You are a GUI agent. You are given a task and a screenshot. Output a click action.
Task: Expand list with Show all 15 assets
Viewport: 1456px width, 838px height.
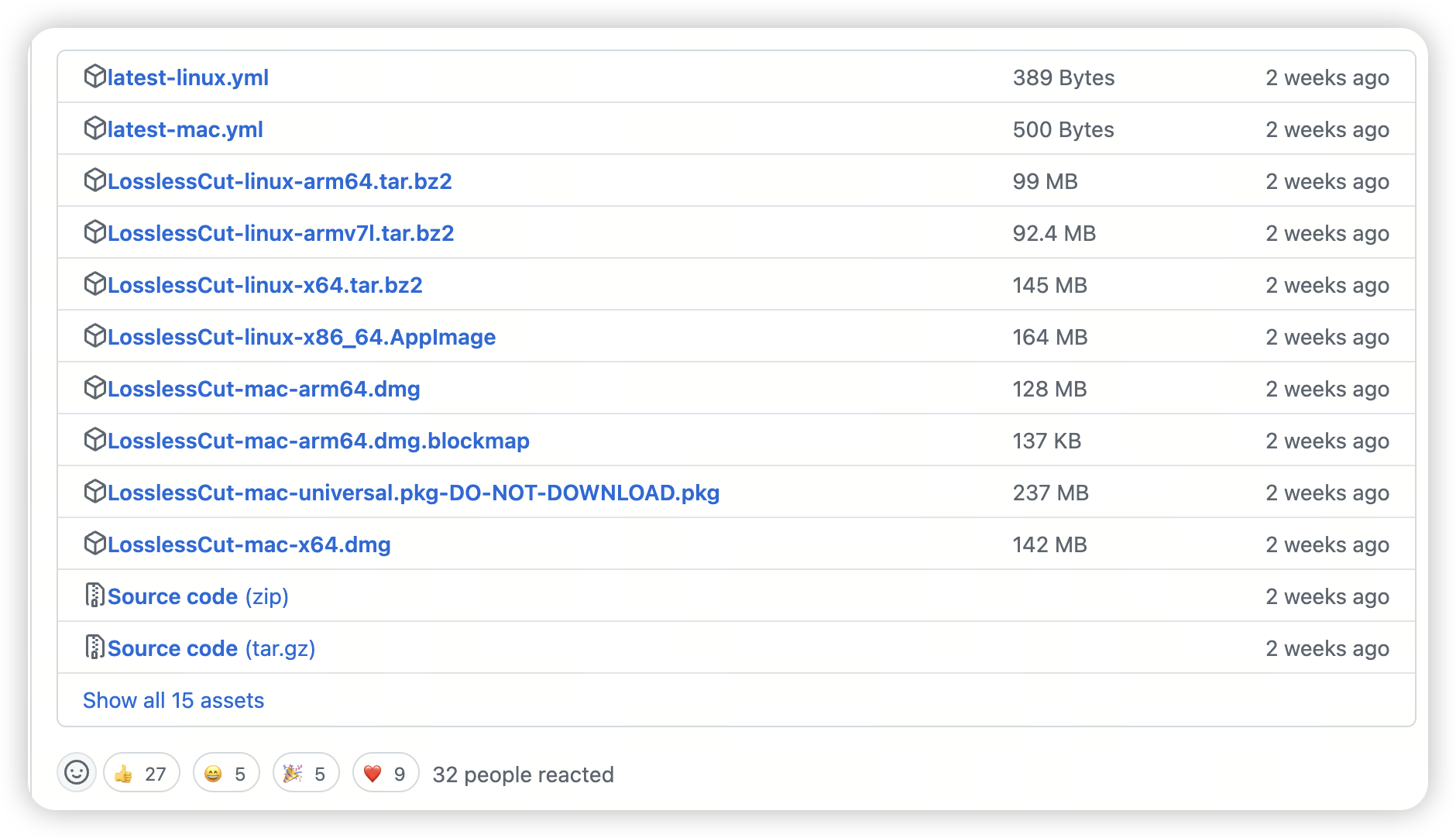(x=173, y=700)
